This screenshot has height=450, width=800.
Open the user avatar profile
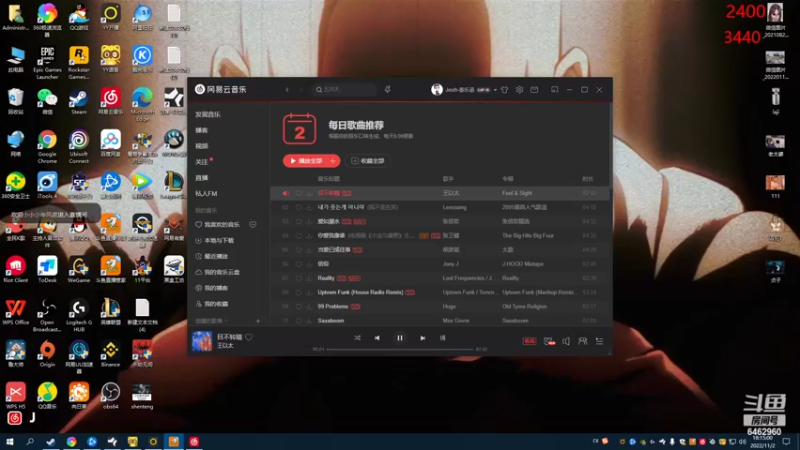point(437,90)
